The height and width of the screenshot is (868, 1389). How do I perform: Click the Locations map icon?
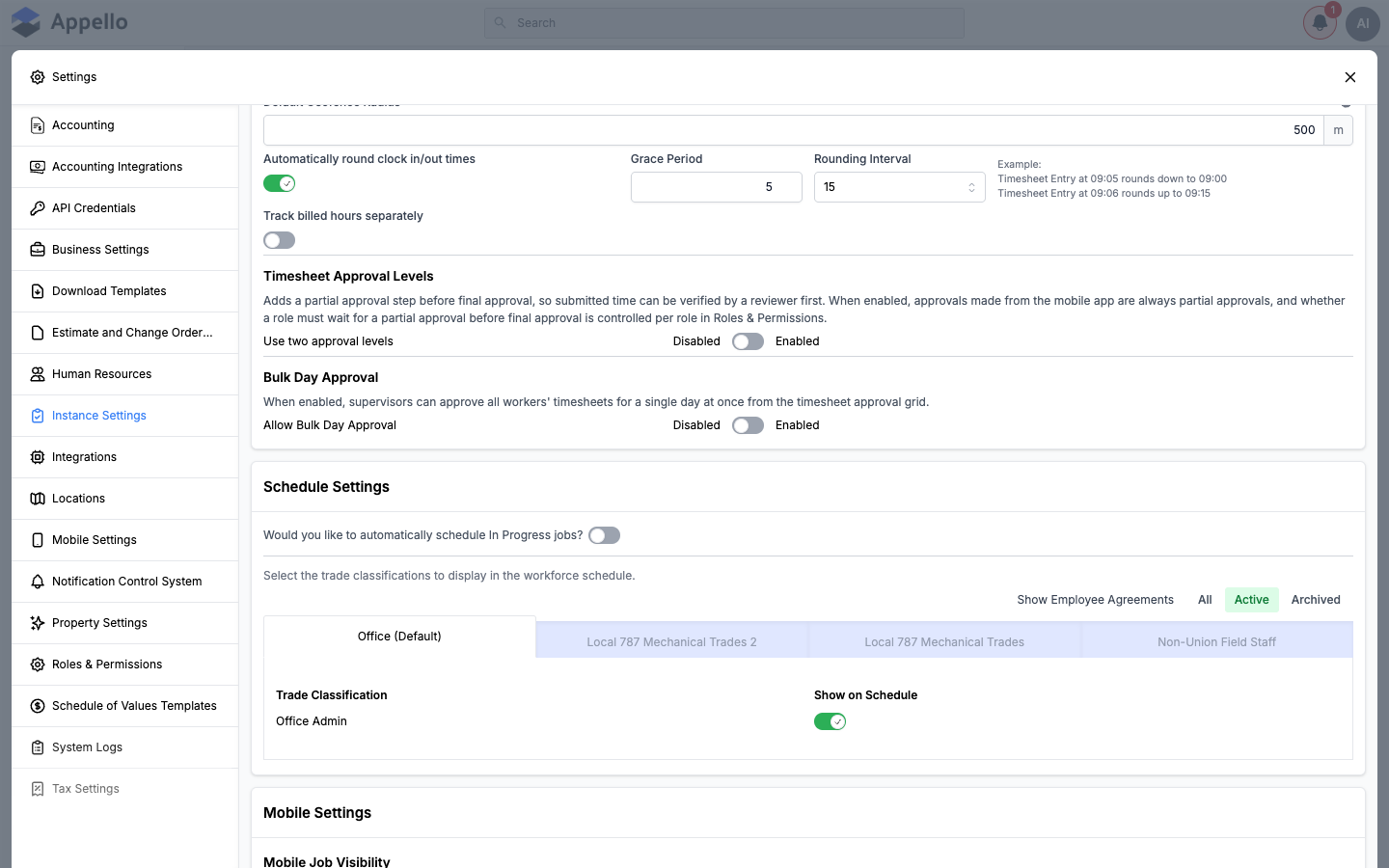click(38, 499)
